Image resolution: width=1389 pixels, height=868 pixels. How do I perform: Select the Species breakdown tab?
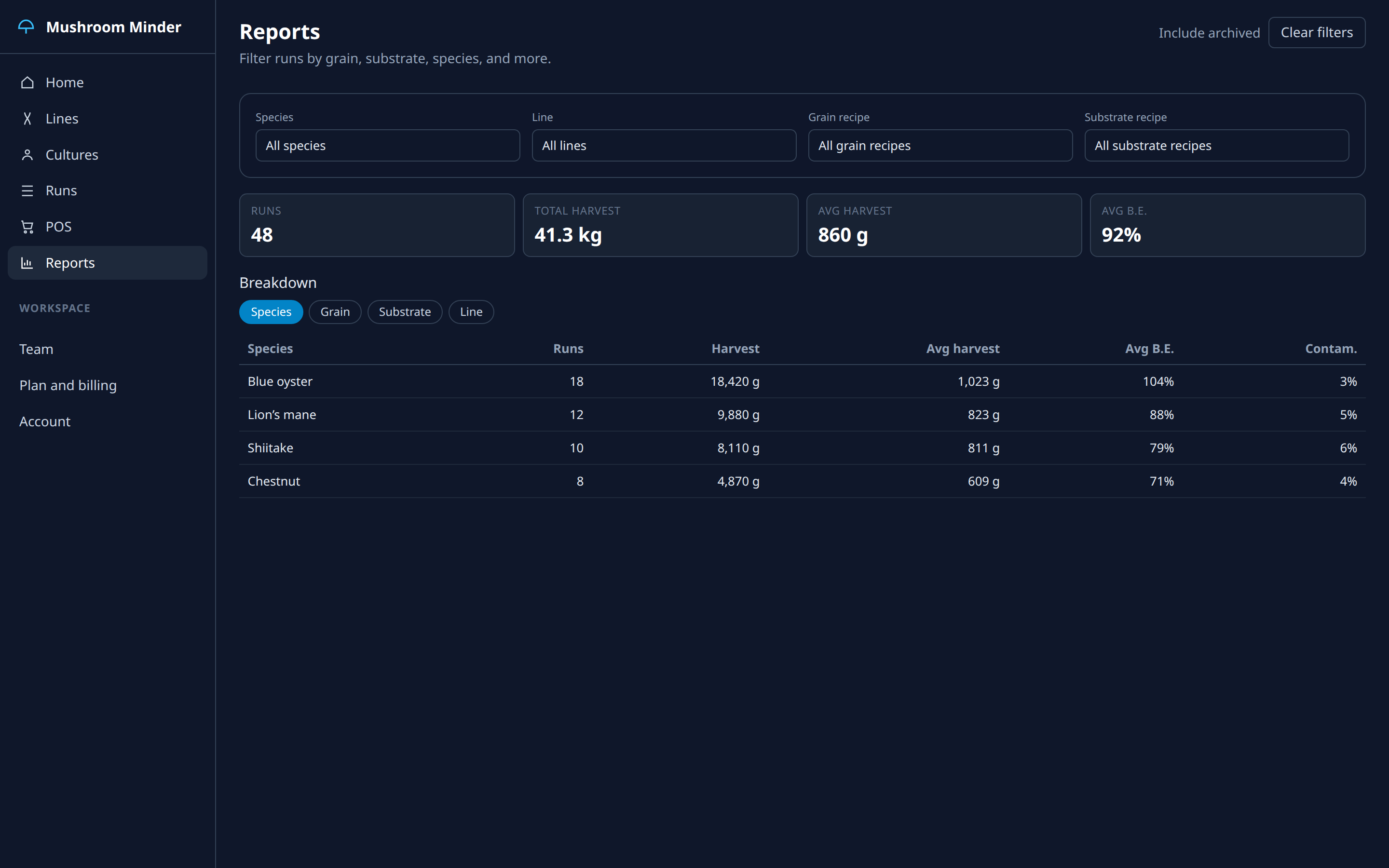(x=271, y=312)
